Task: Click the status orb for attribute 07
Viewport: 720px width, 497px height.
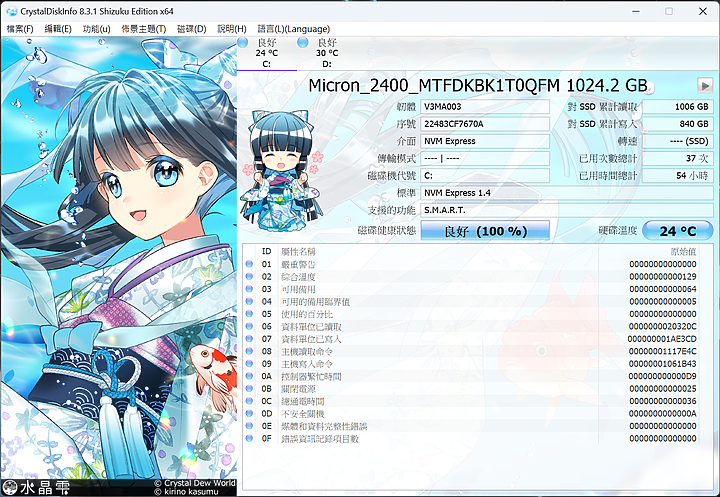Action: pyautogui.click(x=249, y=339)
